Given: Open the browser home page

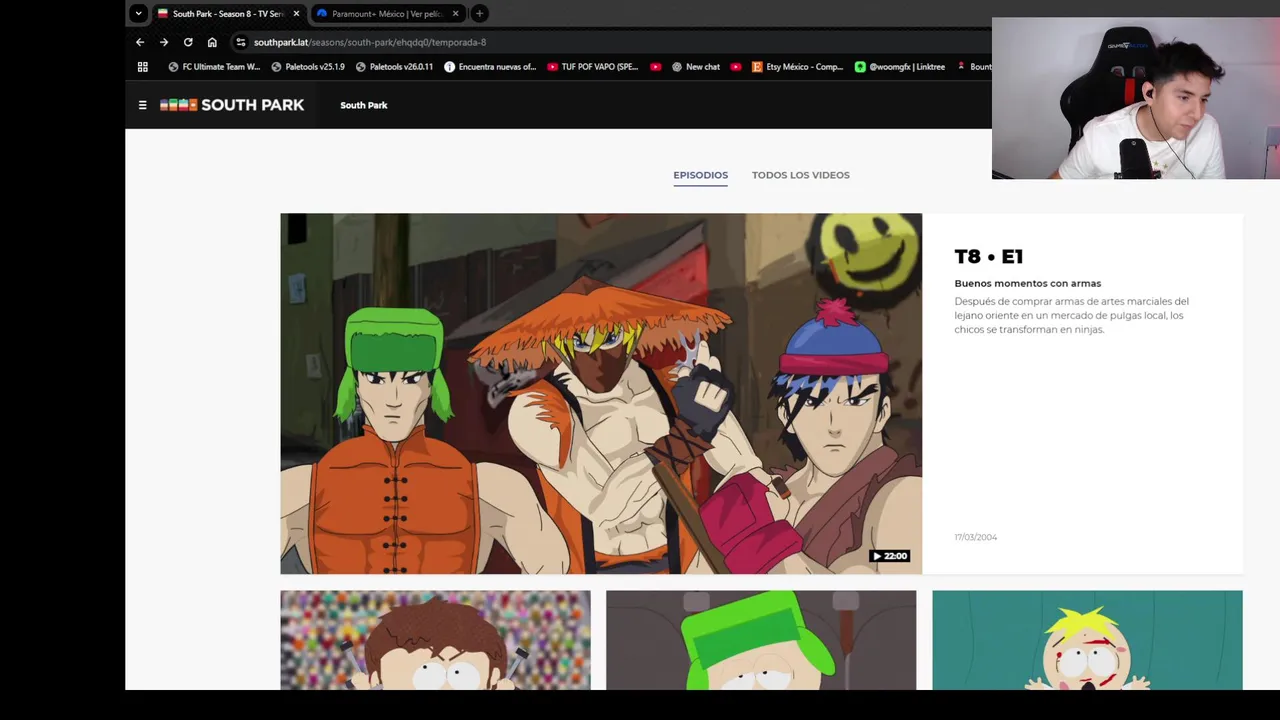Looking at the screenshot, I should pyautogui.click(x=212, y=42).
